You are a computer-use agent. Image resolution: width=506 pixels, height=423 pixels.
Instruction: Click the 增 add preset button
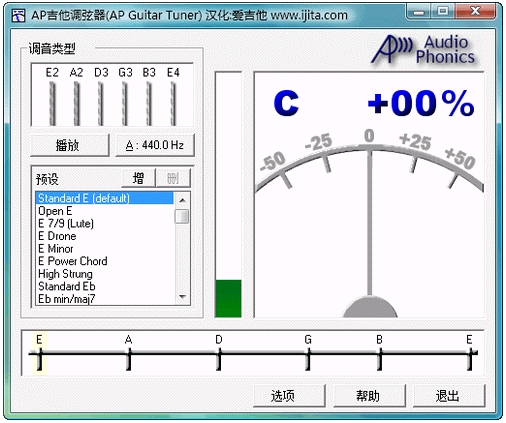tap(138, 178)
